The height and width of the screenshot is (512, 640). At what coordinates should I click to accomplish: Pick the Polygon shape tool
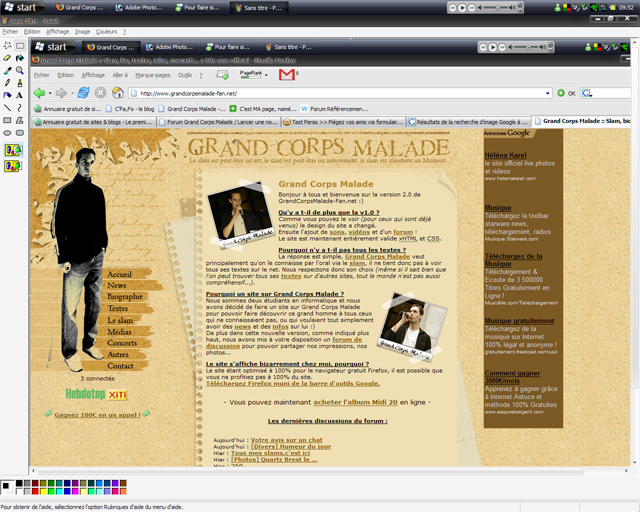(20, 120)
